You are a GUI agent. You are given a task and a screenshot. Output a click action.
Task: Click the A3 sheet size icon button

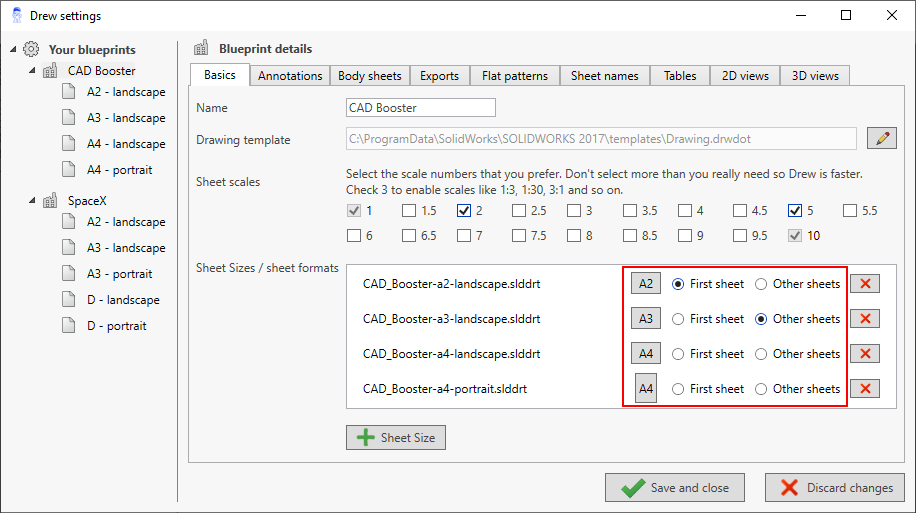(x=646, y=319)
